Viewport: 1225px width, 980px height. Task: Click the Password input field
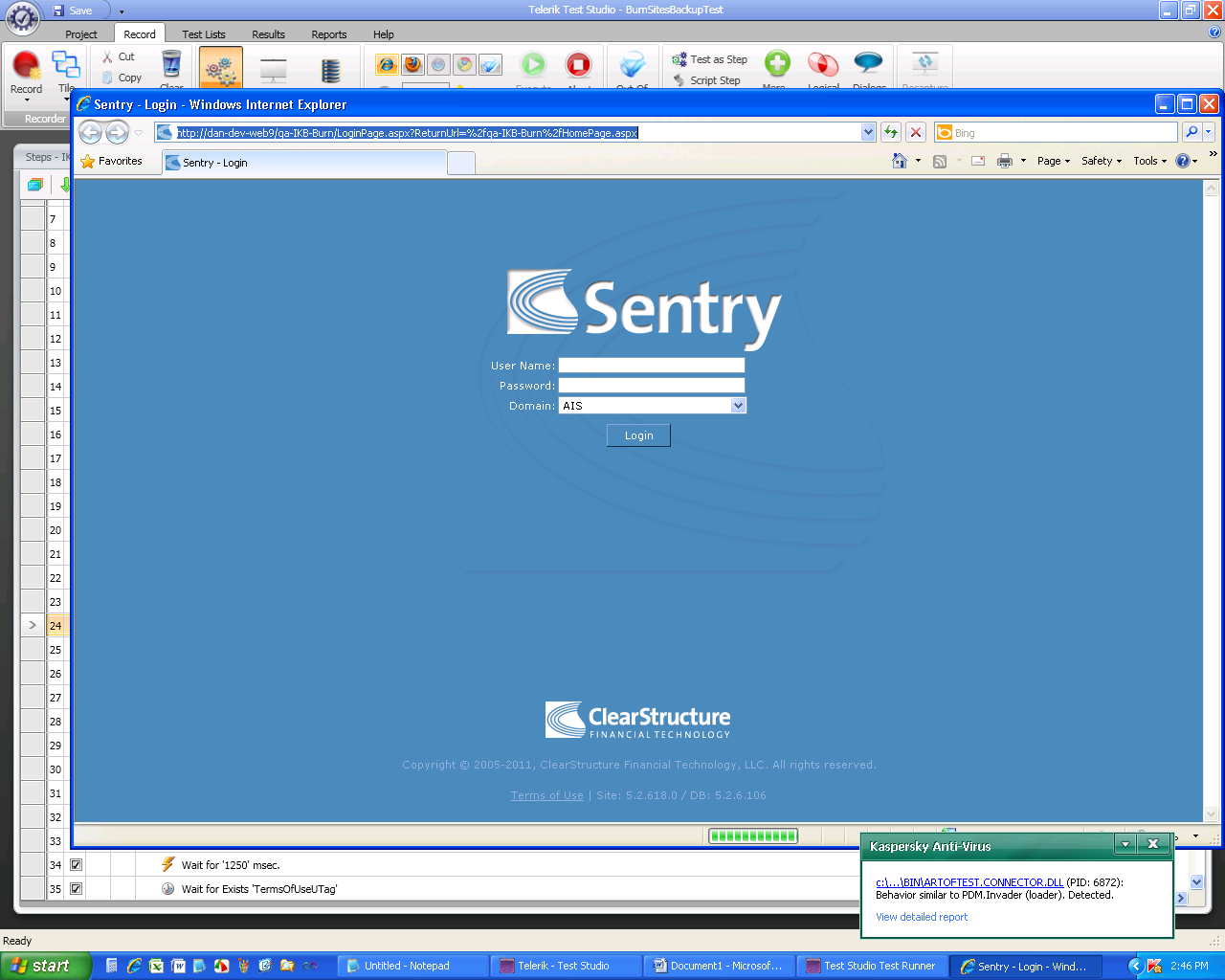[652, 386]
